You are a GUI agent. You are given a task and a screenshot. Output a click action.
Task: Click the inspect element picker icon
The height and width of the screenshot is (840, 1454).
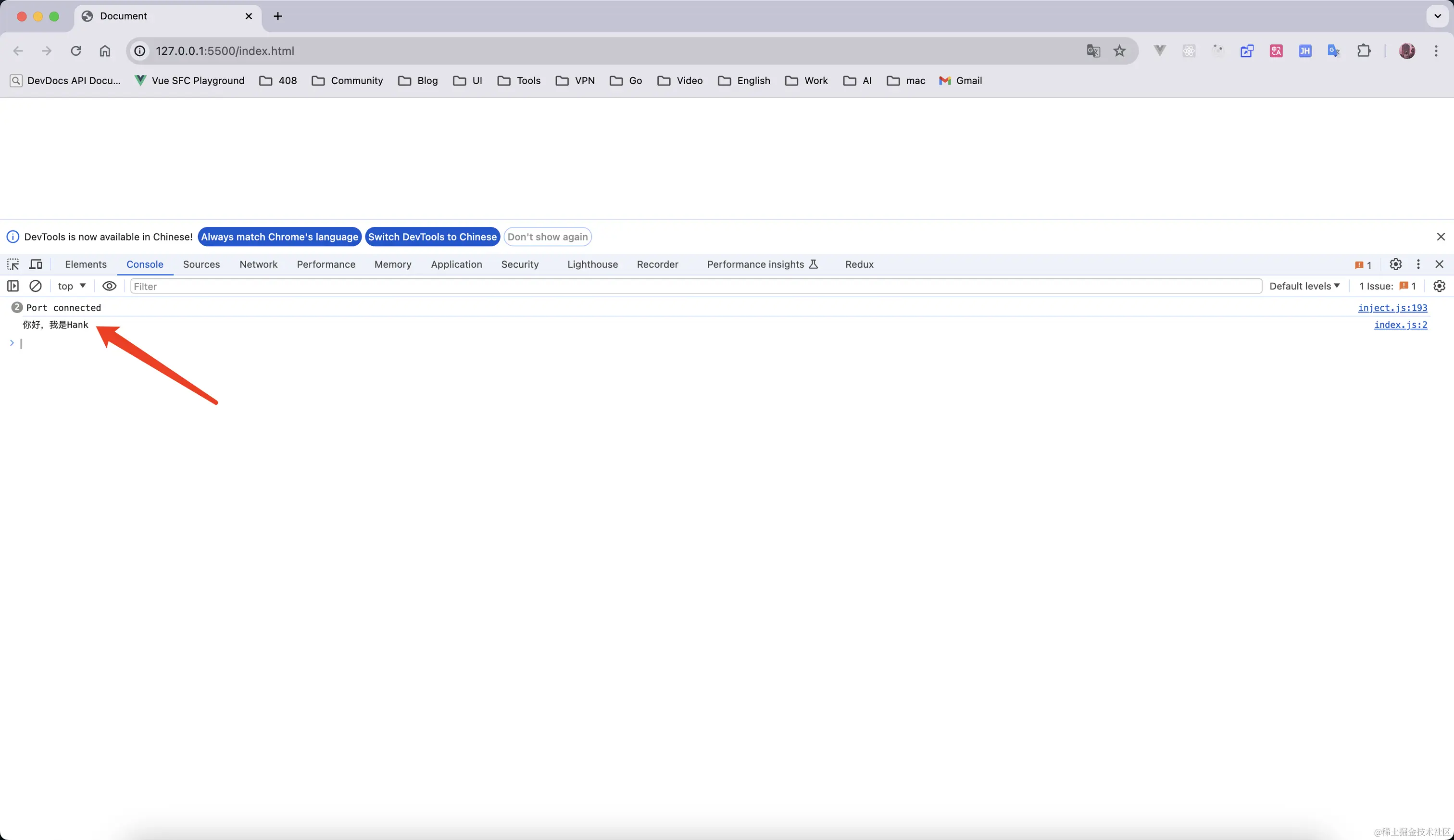[13, 264]
